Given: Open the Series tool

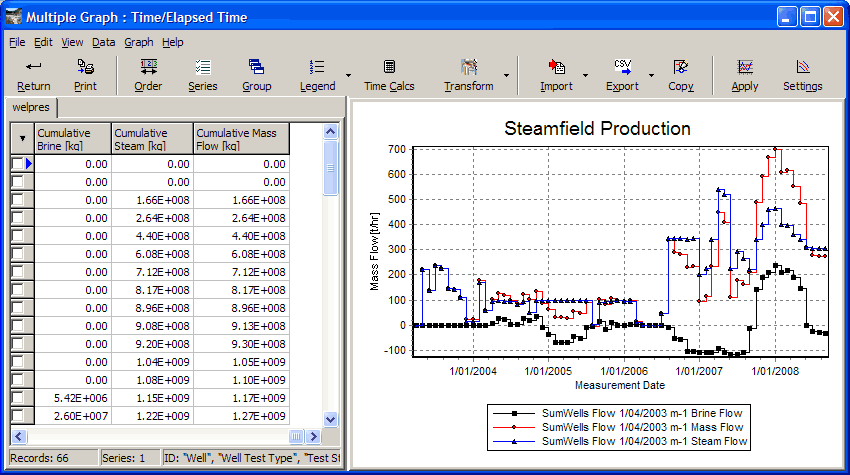Looking at the screenshot, I should [203, 67].
